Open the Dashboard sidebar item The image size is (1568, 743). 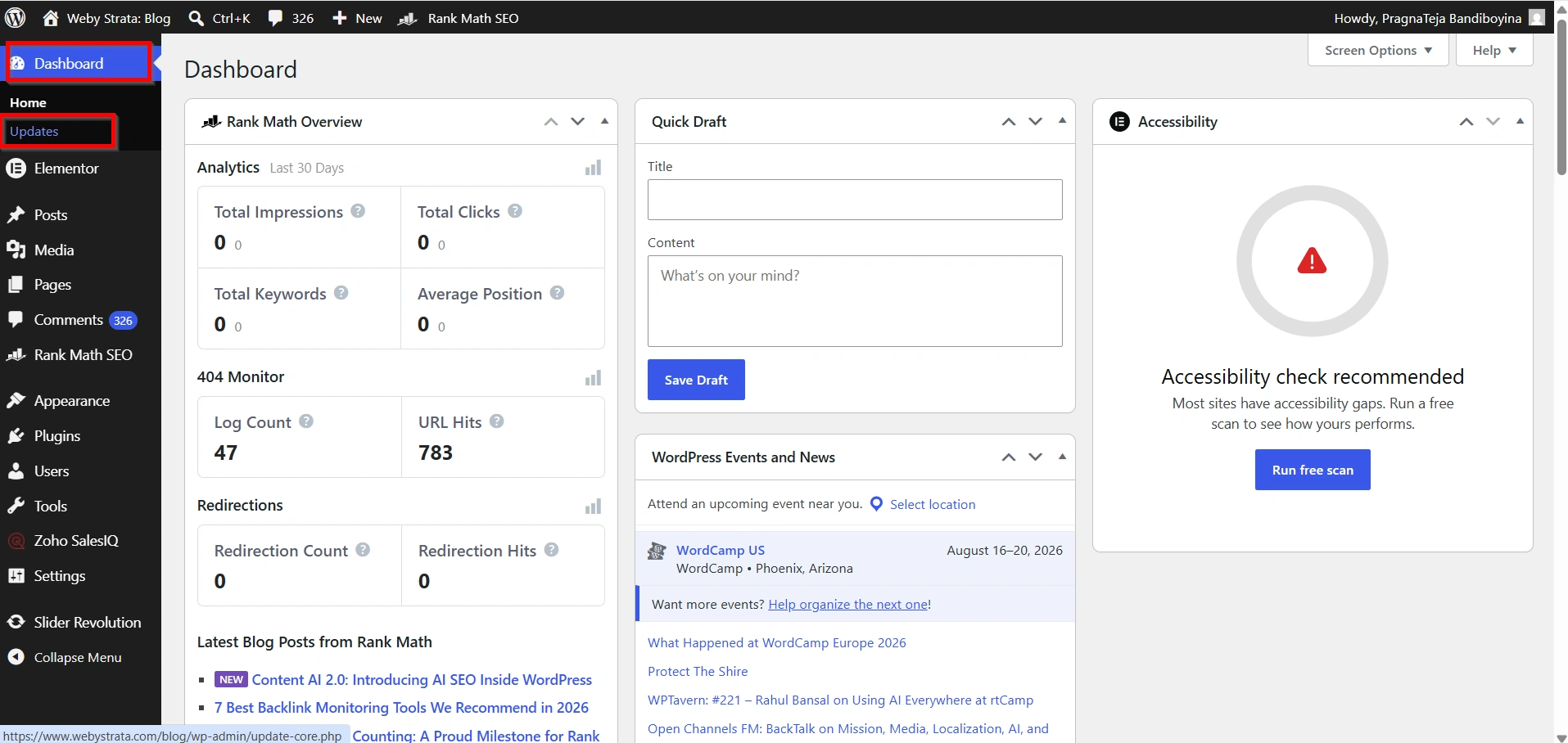[x=79, y=63]
